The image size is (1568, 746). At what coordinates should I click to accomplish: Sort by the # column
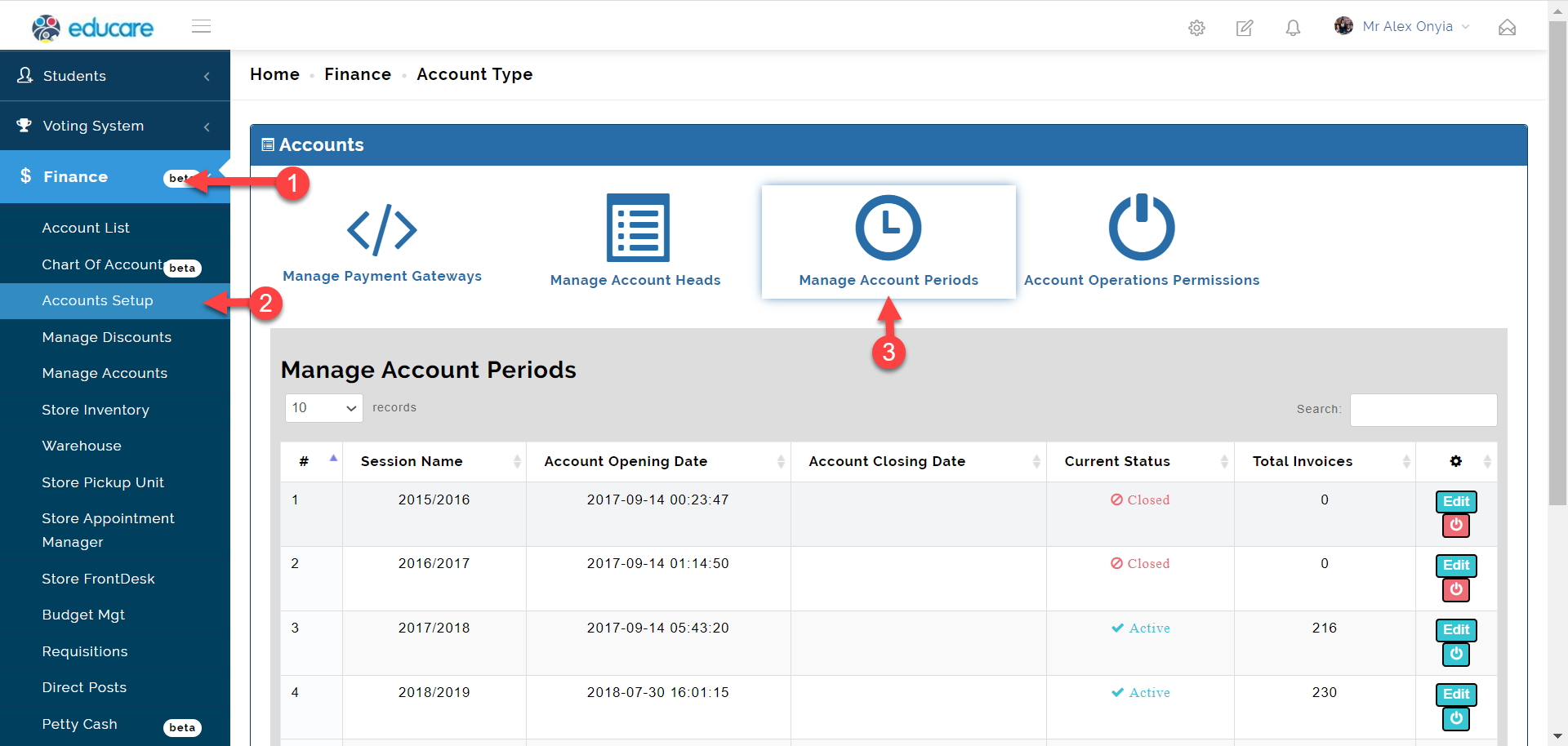tap(311, 461)
